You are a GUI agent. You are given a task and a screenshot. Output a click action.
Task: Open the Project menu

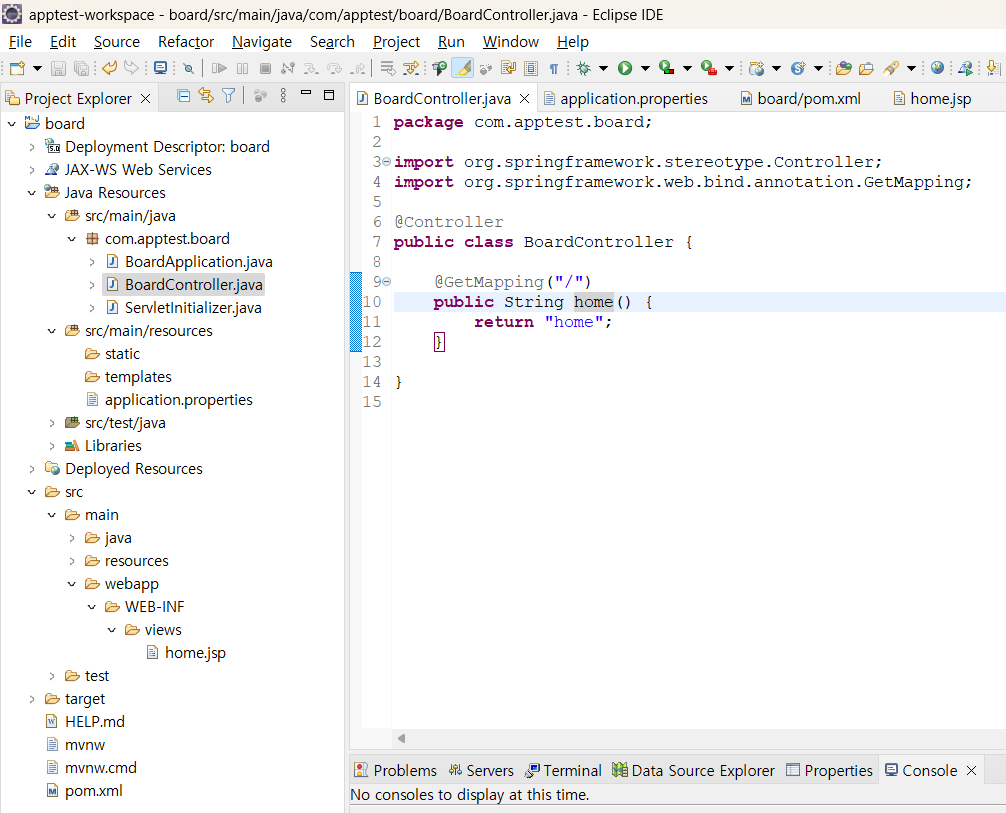[x=396, y=42]
